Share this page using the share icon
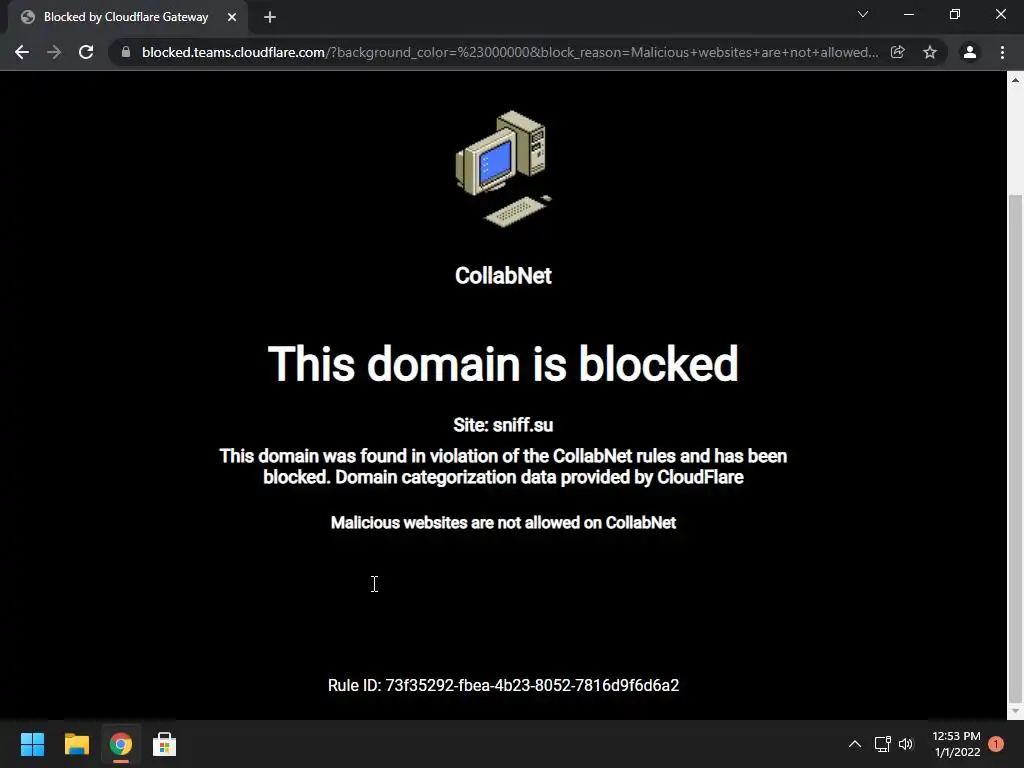Screen dimensions: 1024x768 898,52
